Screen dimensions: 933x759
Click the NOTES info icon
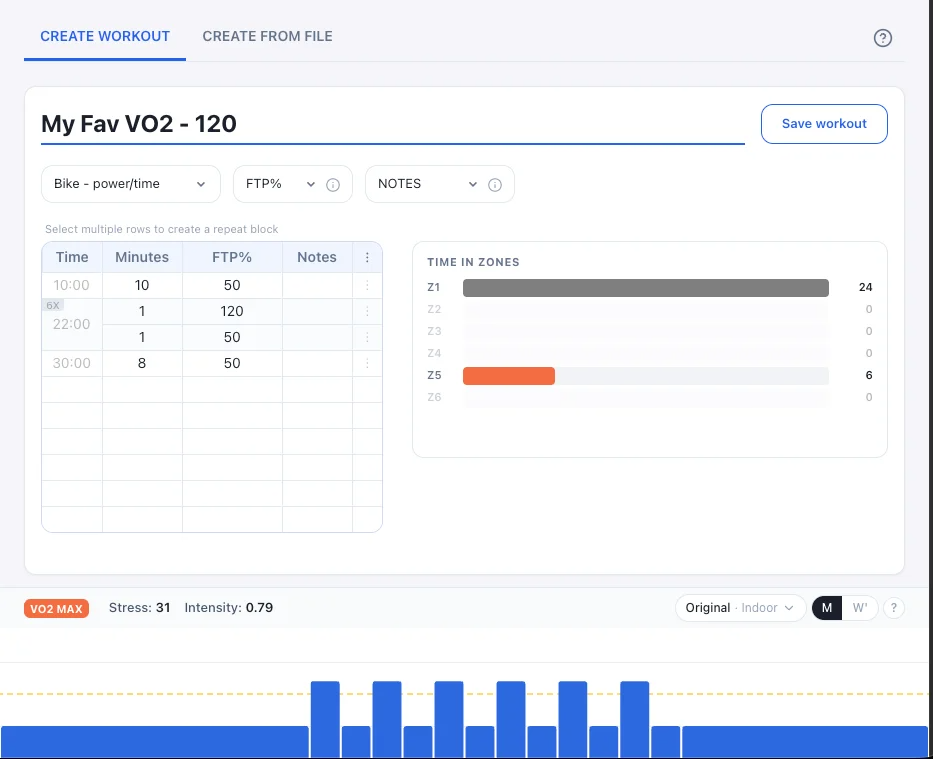[494, 183]
